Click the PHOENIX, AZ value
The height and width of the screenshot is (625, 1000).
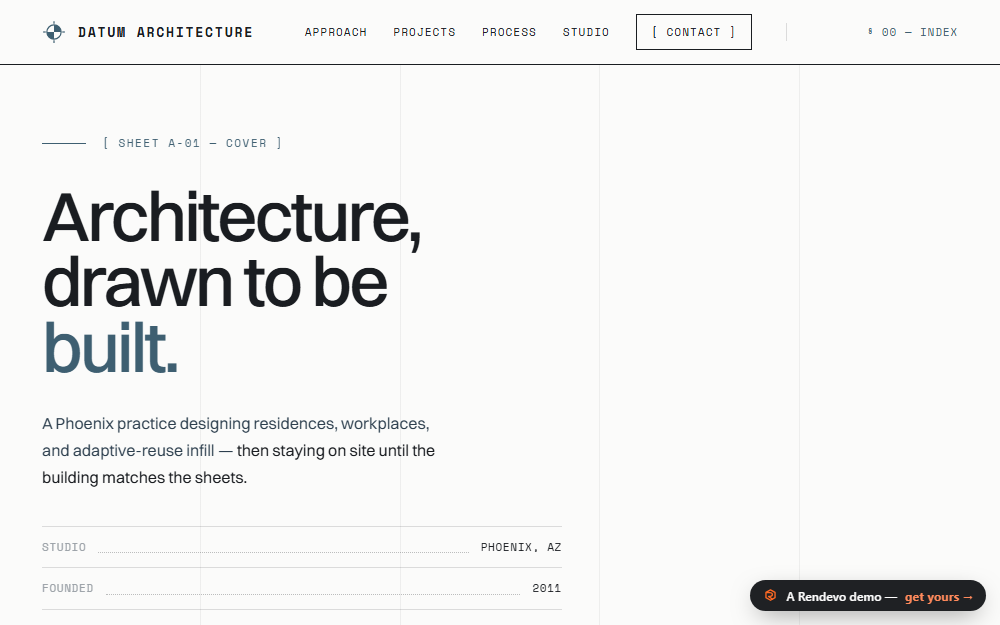(521, 547)
